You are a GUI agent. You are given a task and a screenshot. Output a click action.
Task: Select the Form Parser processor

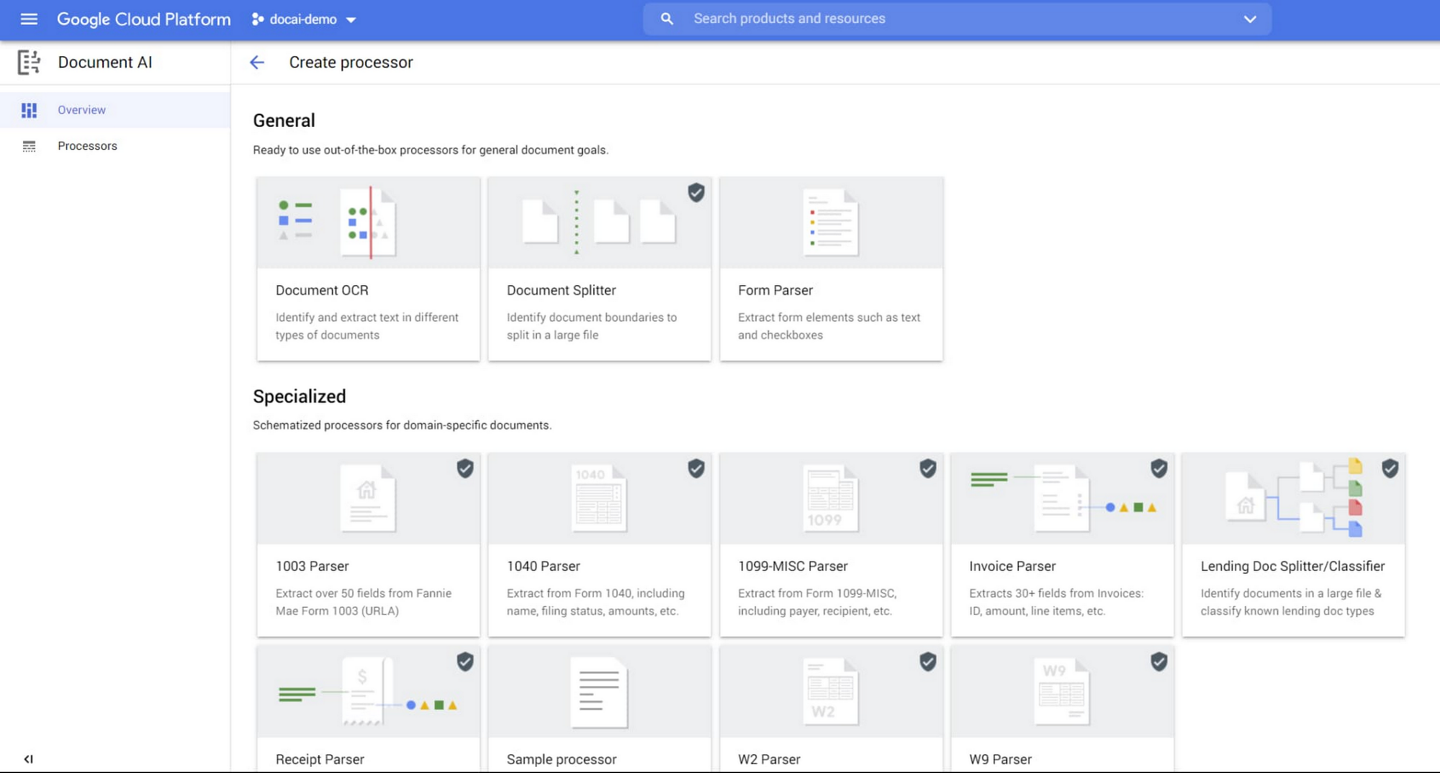(831, 268)
